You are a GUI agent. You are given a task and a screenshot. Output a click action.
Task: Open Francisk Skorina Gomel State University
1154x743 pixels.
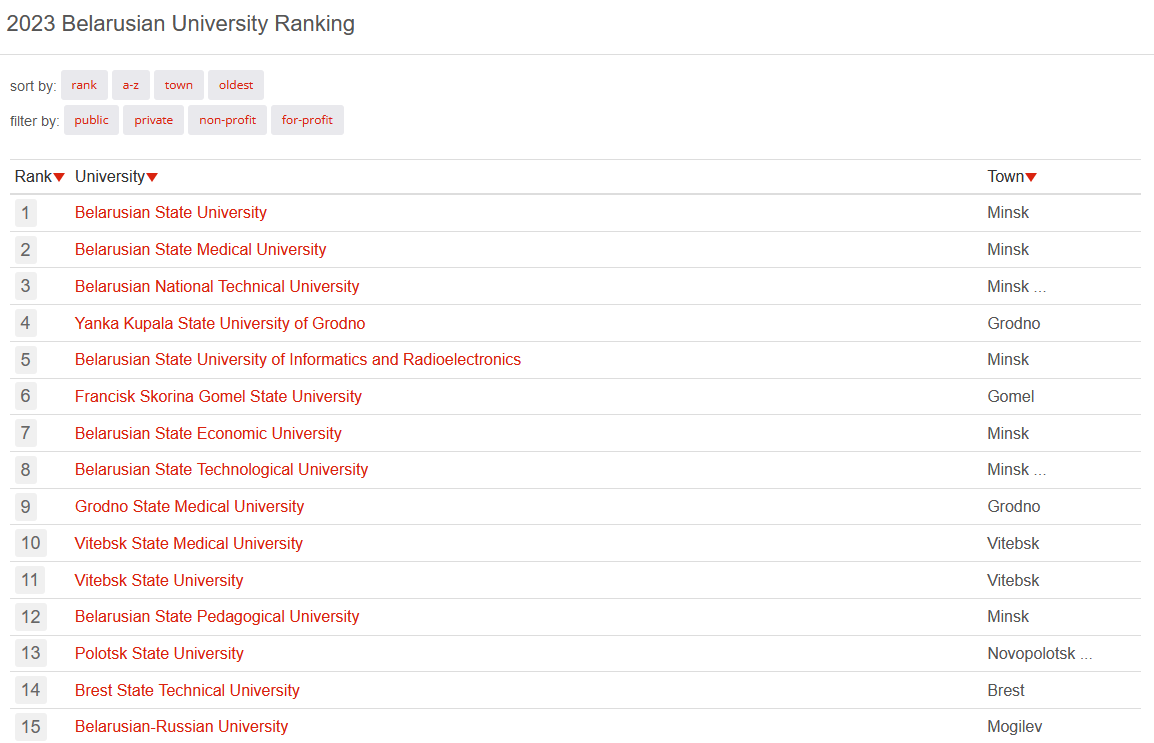click(x=219, y=397)
